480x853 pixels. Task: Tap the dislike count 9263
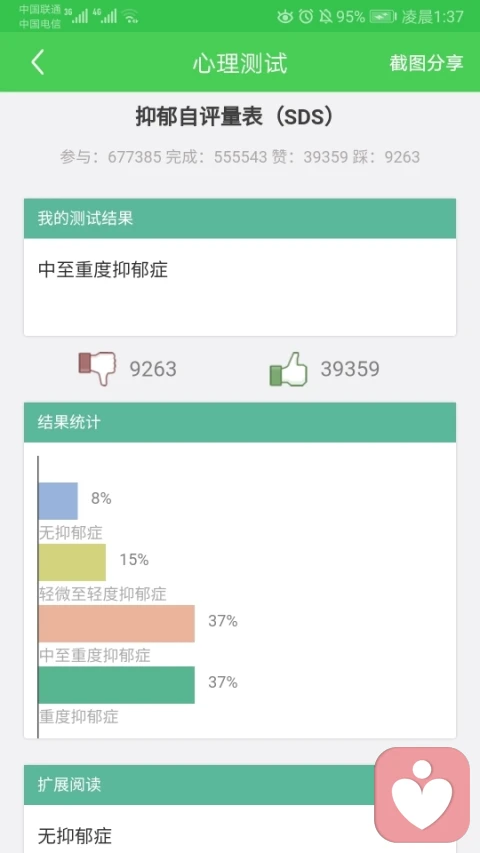153,369
